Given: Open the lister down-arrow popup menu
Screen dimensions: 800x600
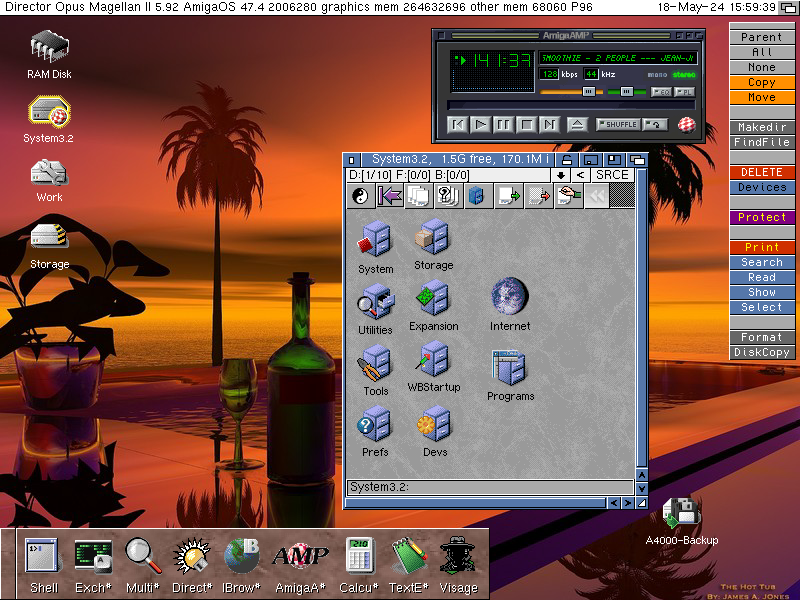Looking at the screenshot, I should coord(560,175).
